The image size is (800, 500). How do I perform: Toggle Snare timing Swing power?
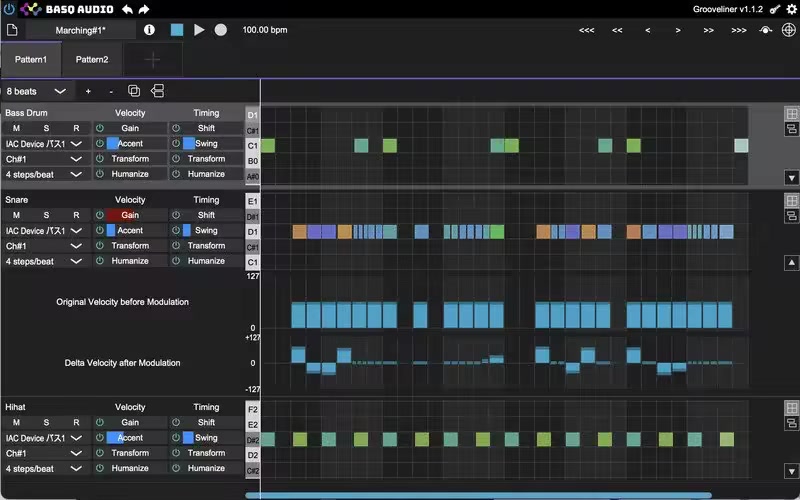click(x=175, y=230)
